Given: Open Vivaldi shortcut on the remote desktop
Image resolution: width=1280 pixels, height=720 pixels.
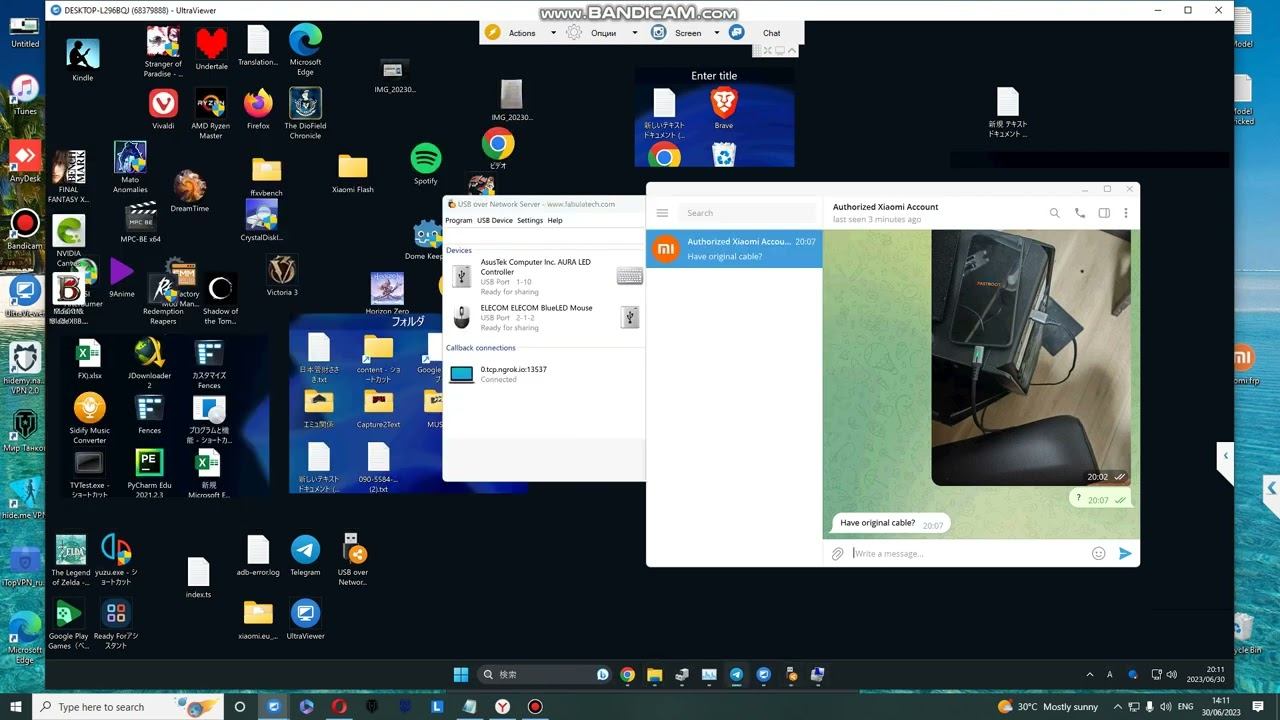Looking at the screenshot, I should [x=163, y=109].
